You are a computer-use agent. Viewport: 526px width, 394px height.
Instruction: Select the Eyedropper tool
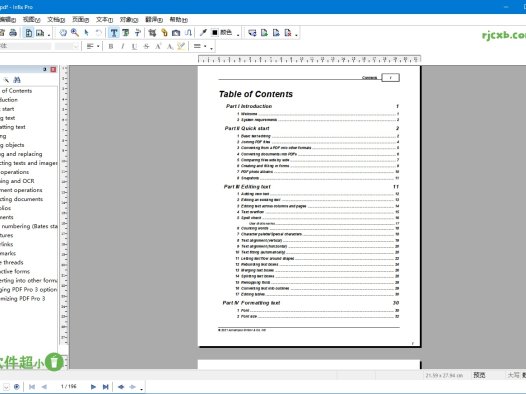click(203, 33)
